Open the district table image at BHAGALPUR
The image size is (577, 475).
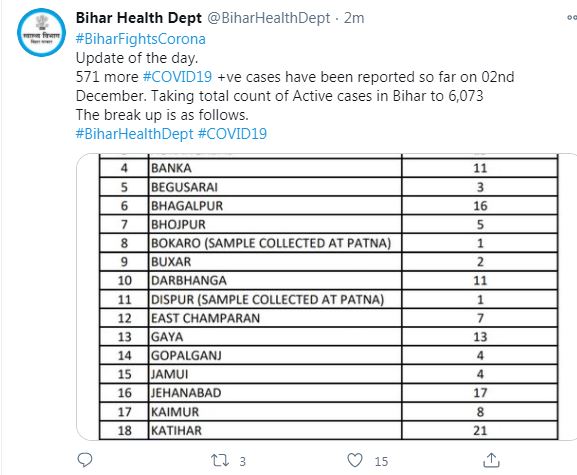click(x=328, y=206)
